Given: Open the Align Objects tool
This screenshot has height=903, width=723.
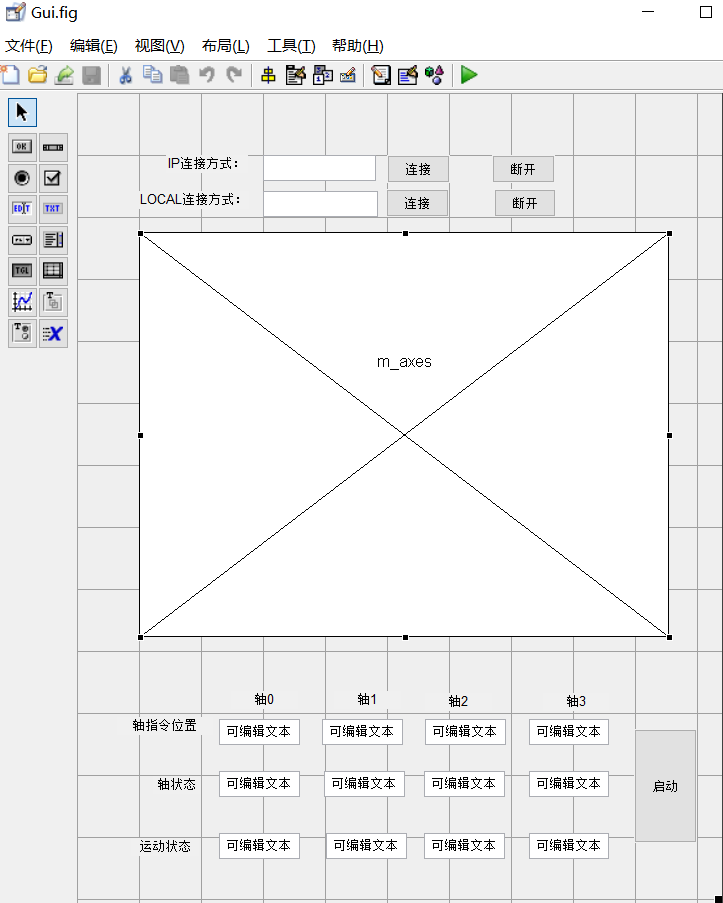Looking at the screenshot, I should pyautogui.click(x=268, y=75).
